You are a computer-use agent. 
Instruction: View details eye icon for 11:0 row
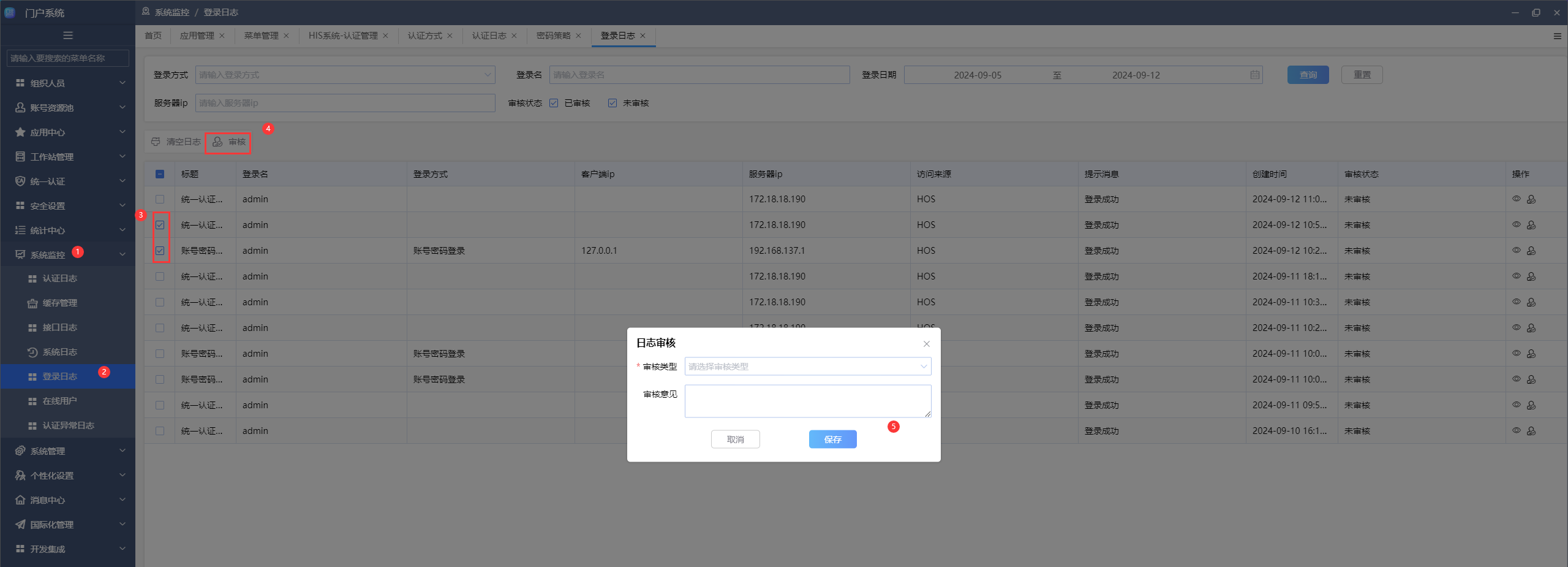coord(1517,199)
